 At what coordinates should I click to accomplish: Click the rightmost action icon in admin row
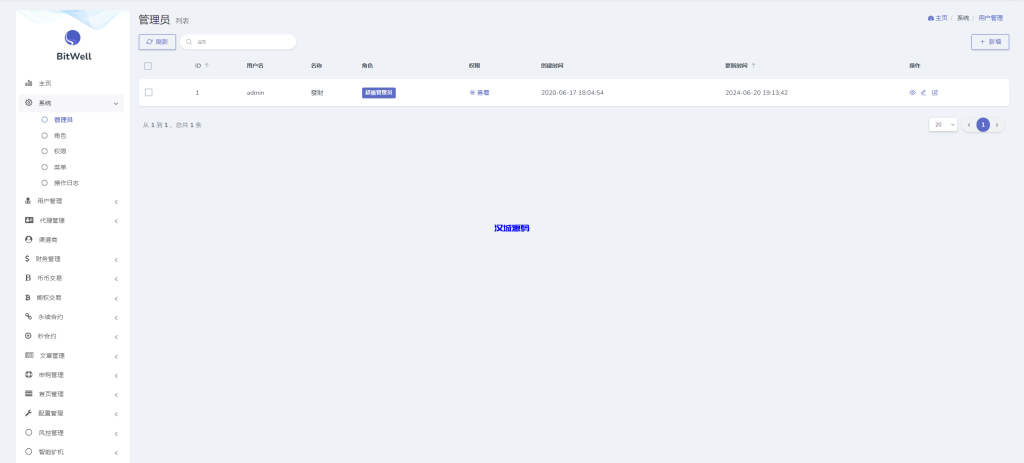pyautogui.click(x=935, y=92)
